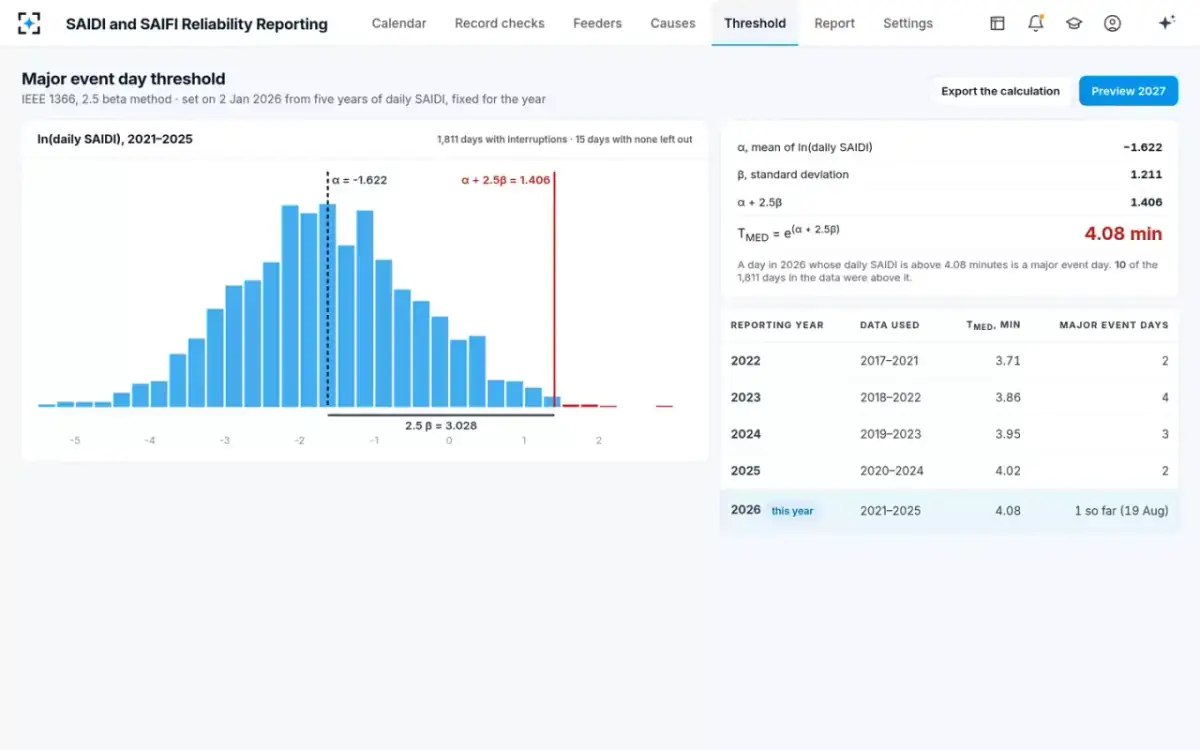Click the '2019–2023' data used cell
Viewport: 1200px width, 750px height.
click(890, 434)
